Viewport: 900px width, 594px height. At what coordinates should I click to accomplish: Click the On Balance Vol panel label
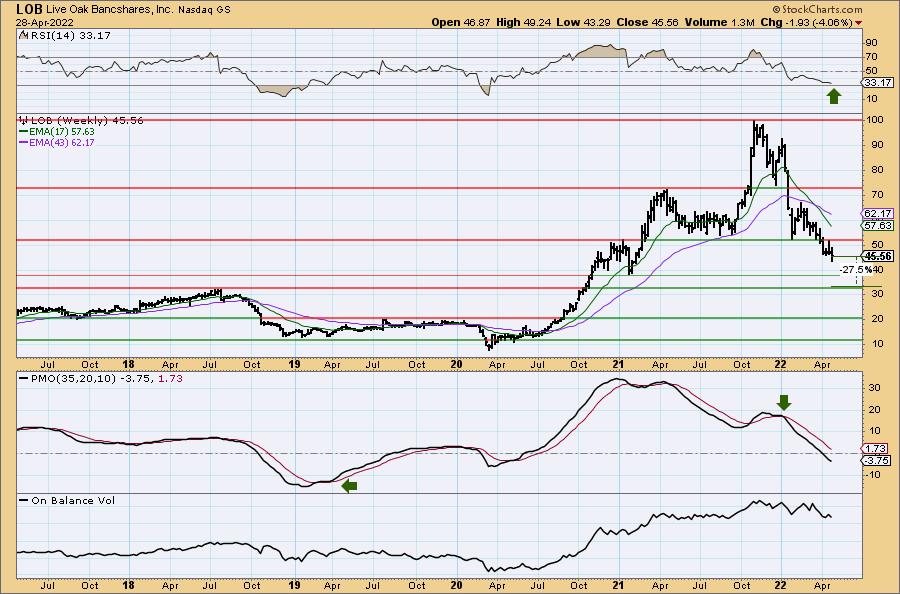click(x=73, y=500)
